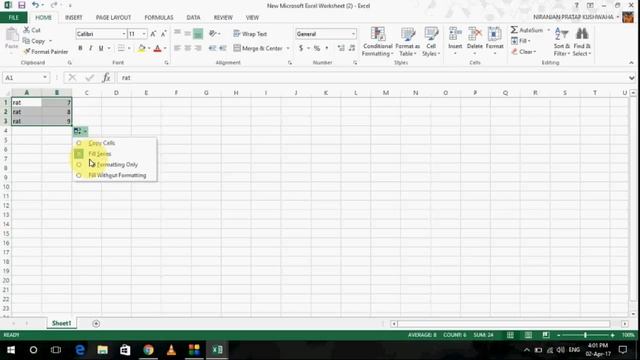640x360 pixels.
Task: Add a new sheet with the plus button
Action: pos(96,324)
